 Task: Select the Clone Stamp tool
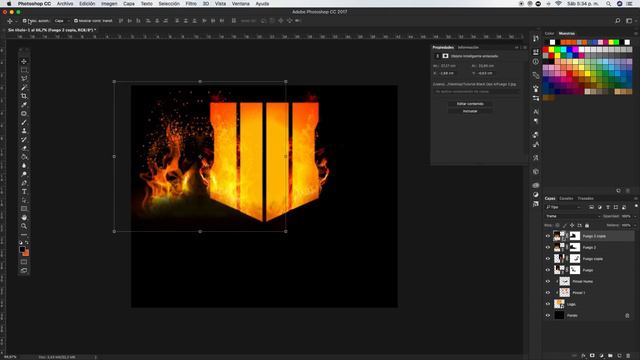coord(24,131)
